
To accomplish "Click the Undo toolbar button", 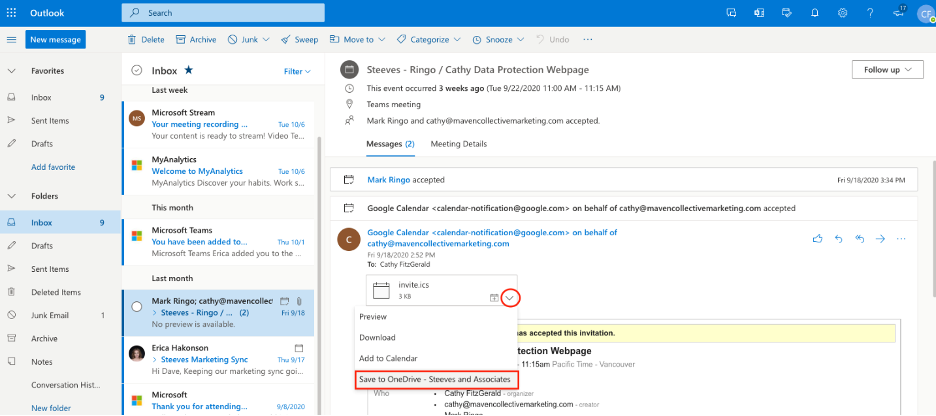I will [552, 39].
